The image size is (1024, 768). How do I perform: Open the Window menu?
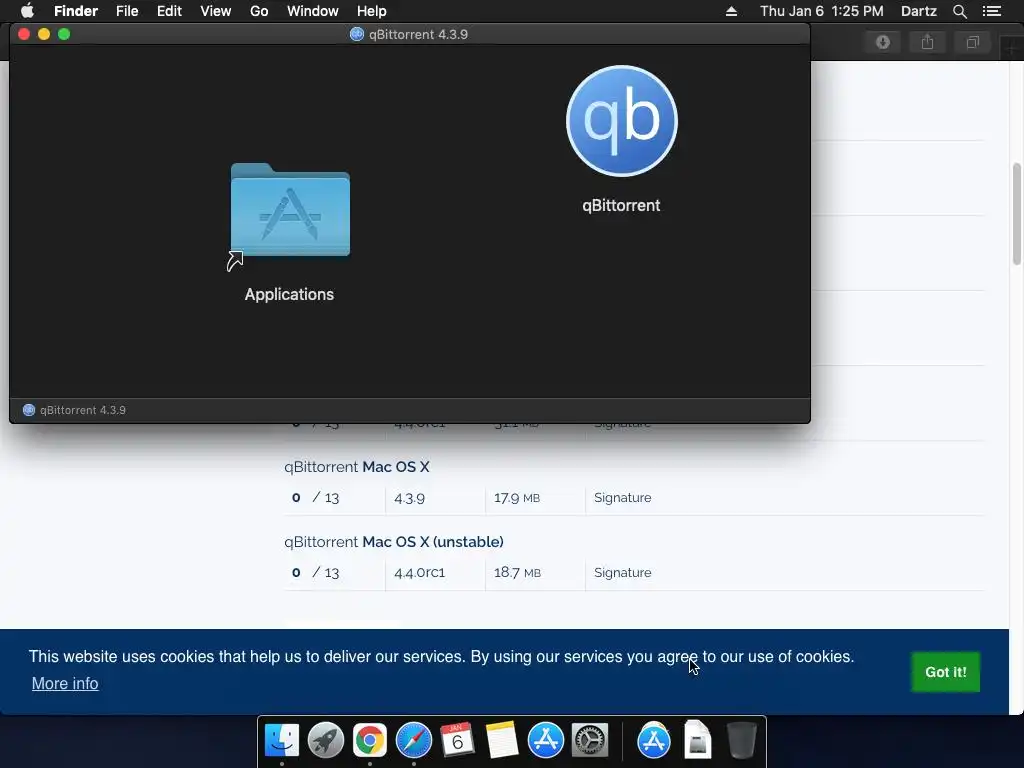point(313,11)
